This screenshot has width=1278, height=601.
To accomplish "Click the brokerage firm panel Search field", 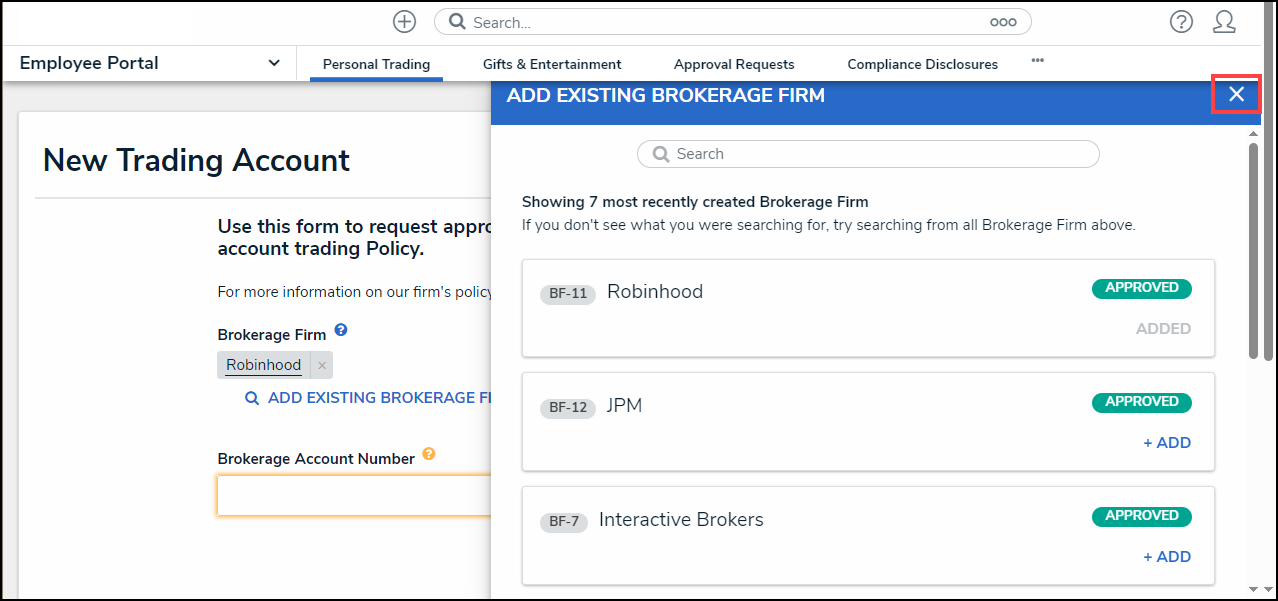I will (x=868, y=154).
